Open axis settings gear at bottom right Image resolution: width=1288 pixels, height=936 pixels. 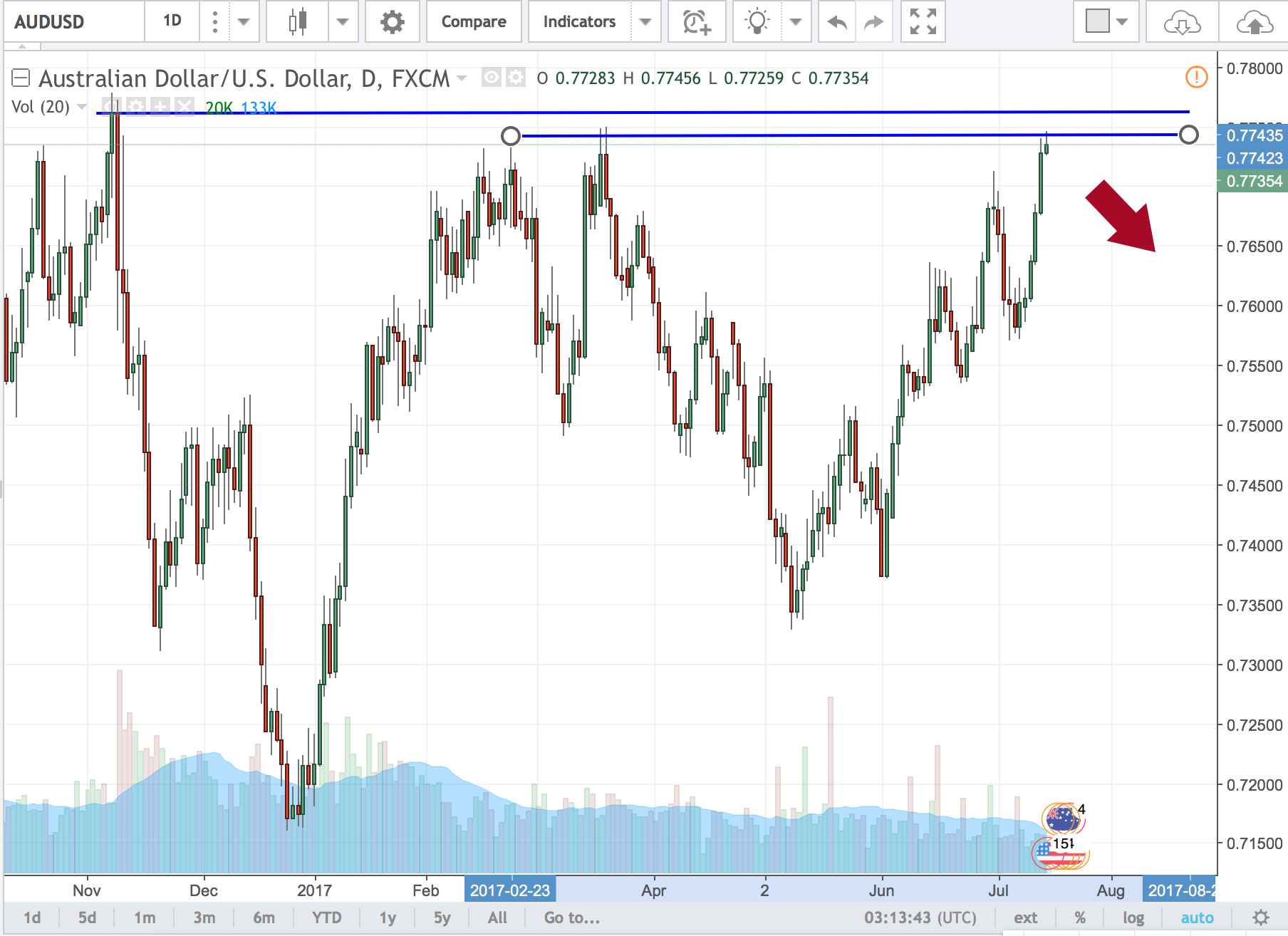[x=1261, y=917]
